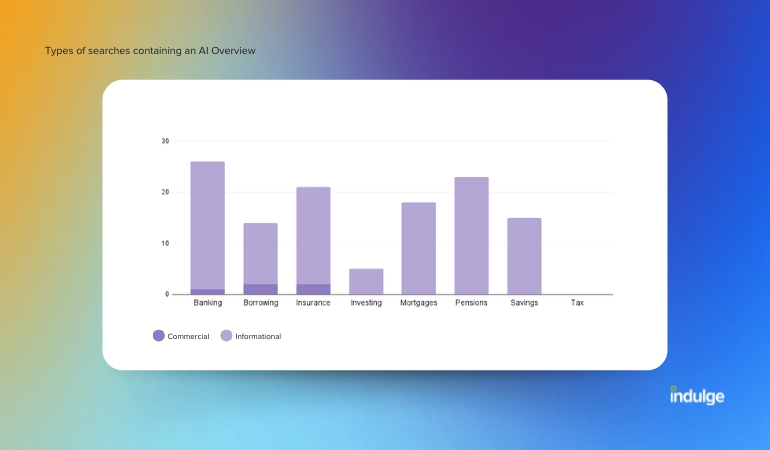Click the Mortgages axis label
This screenshot has height=450, width=770.
coord(419,303)
